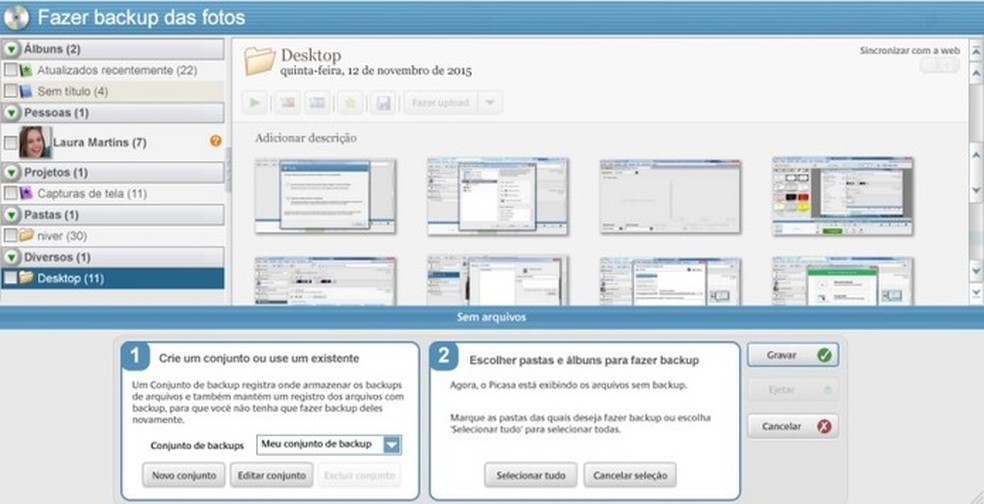The width and height of the screenshot is (984, 504).
Task: Jump to top with scrollbar double-up arrow
Action: (976, 51)
